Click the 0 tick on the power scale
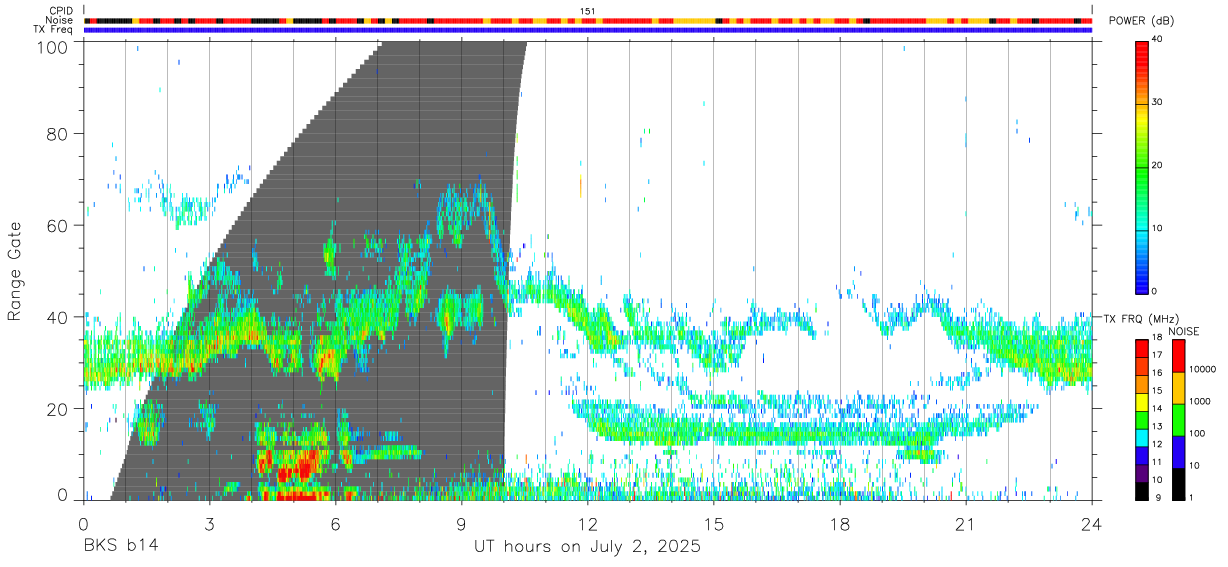 1156,291
